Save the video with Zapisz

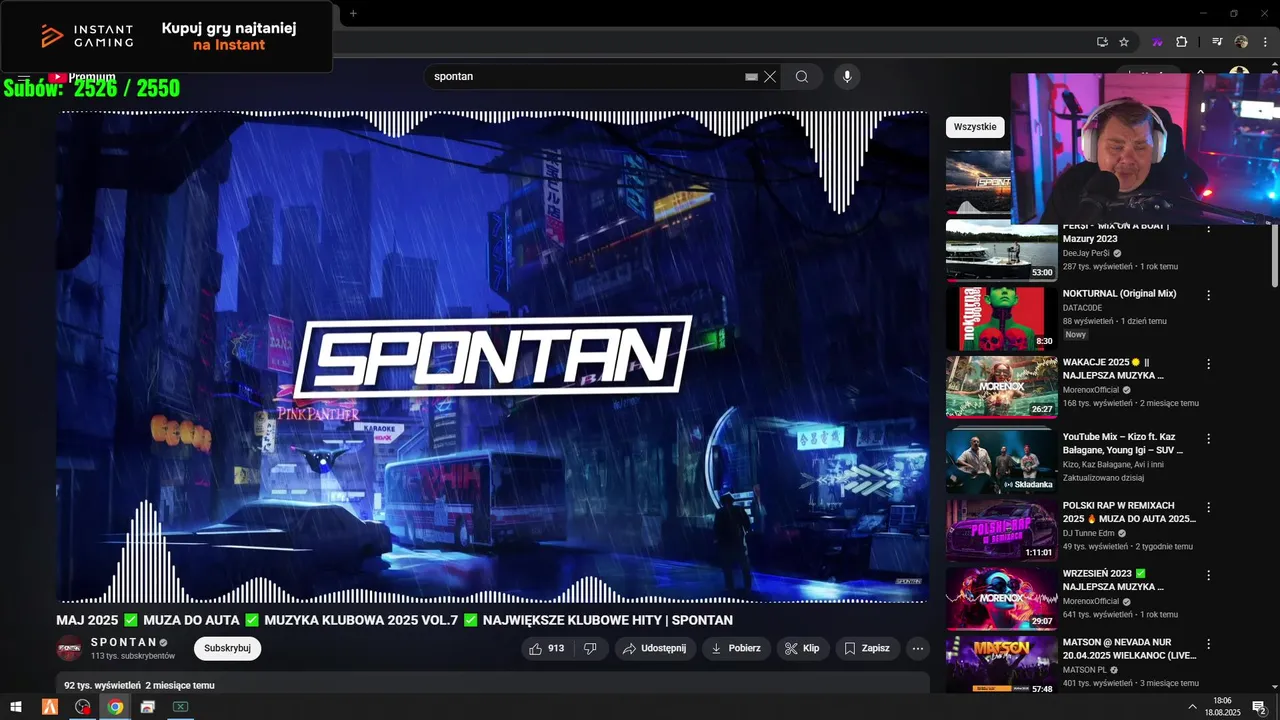point(867,648)
